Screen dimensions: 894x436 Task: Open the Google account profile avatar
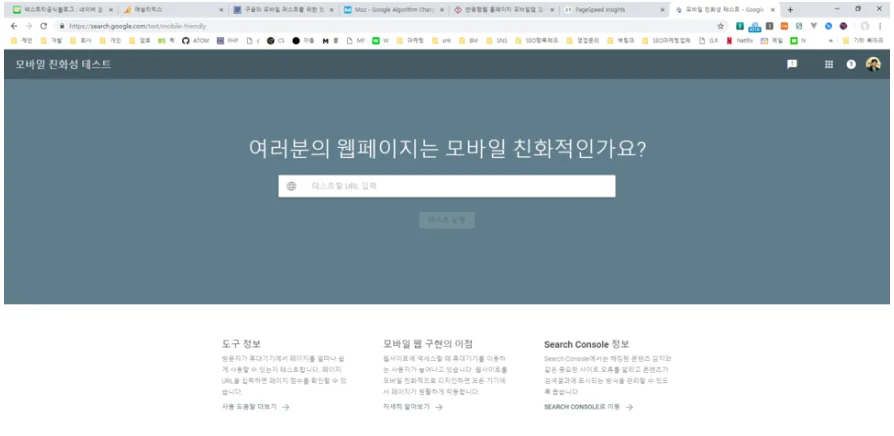tap(873, 64)
